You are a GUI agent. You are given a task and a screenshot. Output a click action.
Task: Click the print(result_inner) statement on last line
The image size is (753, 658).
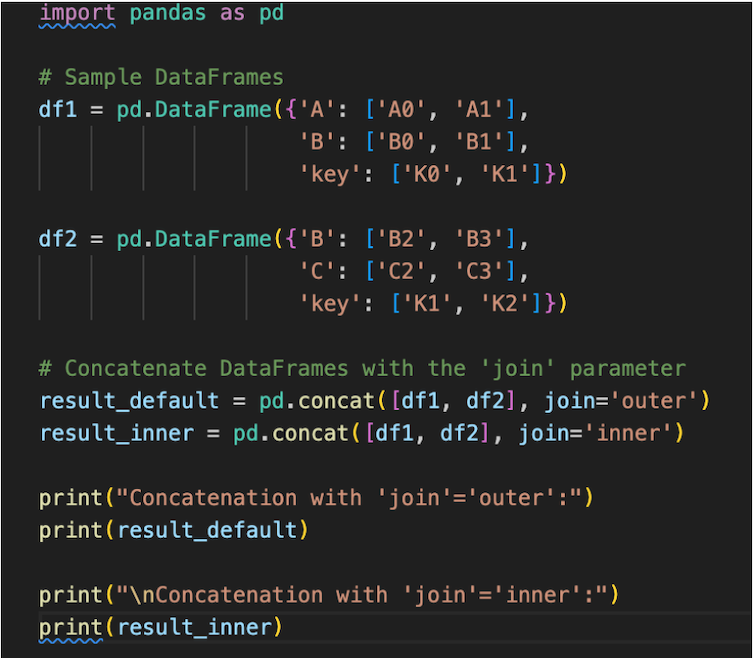pyautogui.click(x=160, y=627)
